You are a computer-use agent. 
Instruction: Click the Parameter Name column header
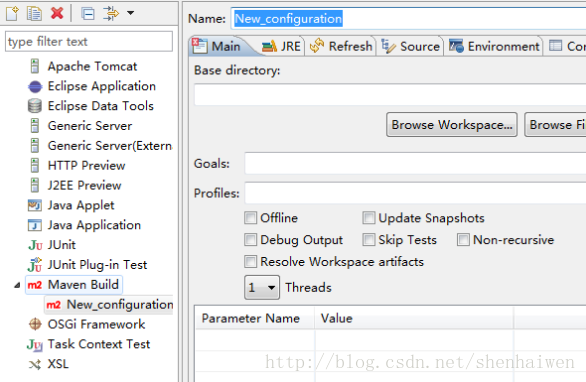point(255,318)
